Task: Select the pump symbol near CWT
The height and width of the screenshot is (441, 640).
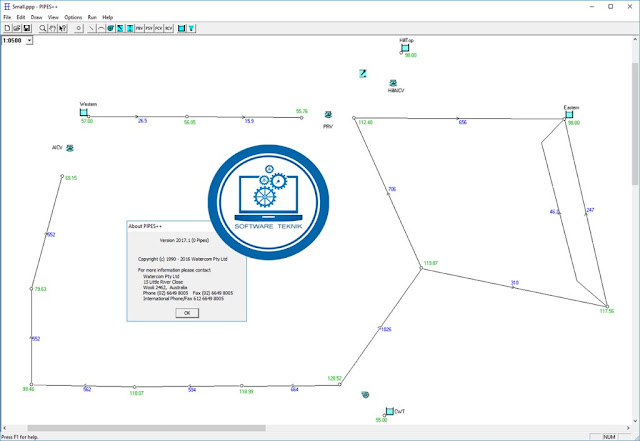Action: pos(365,394)
